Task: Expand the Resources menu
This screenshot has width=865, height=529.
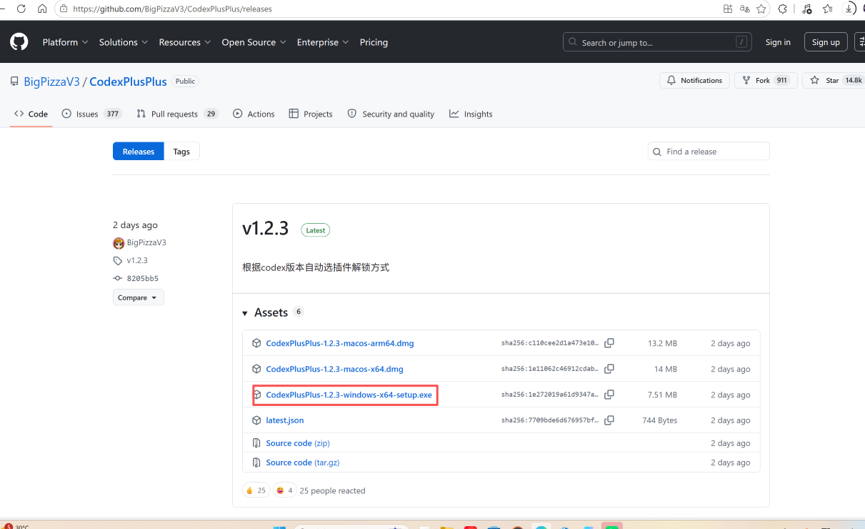Action: [184, 42]
